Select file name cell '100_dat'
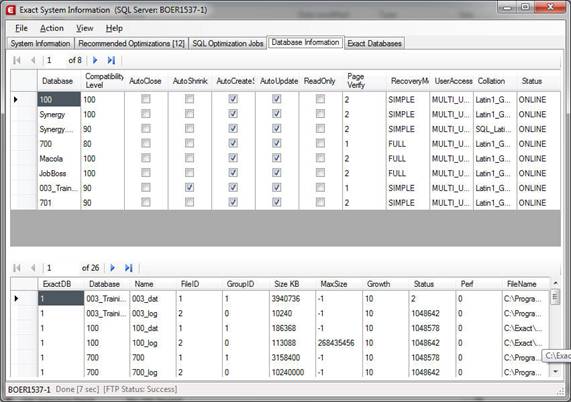 (153, 328)
